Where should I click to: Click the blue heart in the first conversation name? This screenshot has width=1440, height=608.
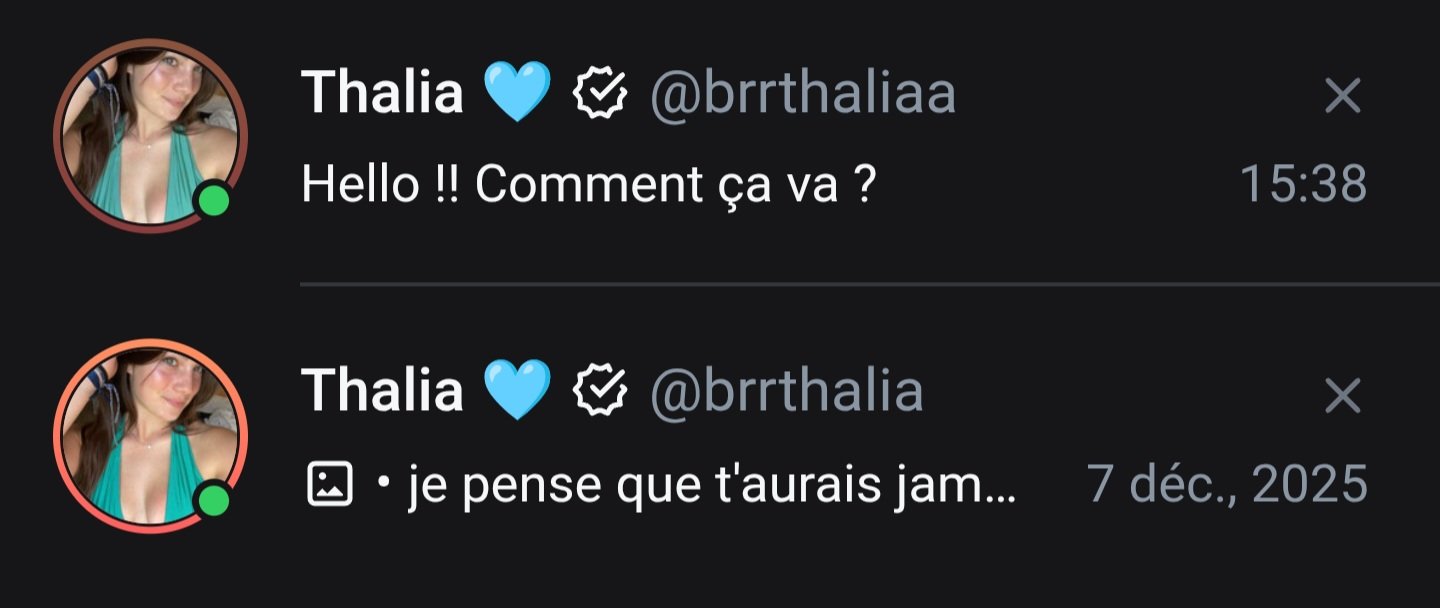516,92
